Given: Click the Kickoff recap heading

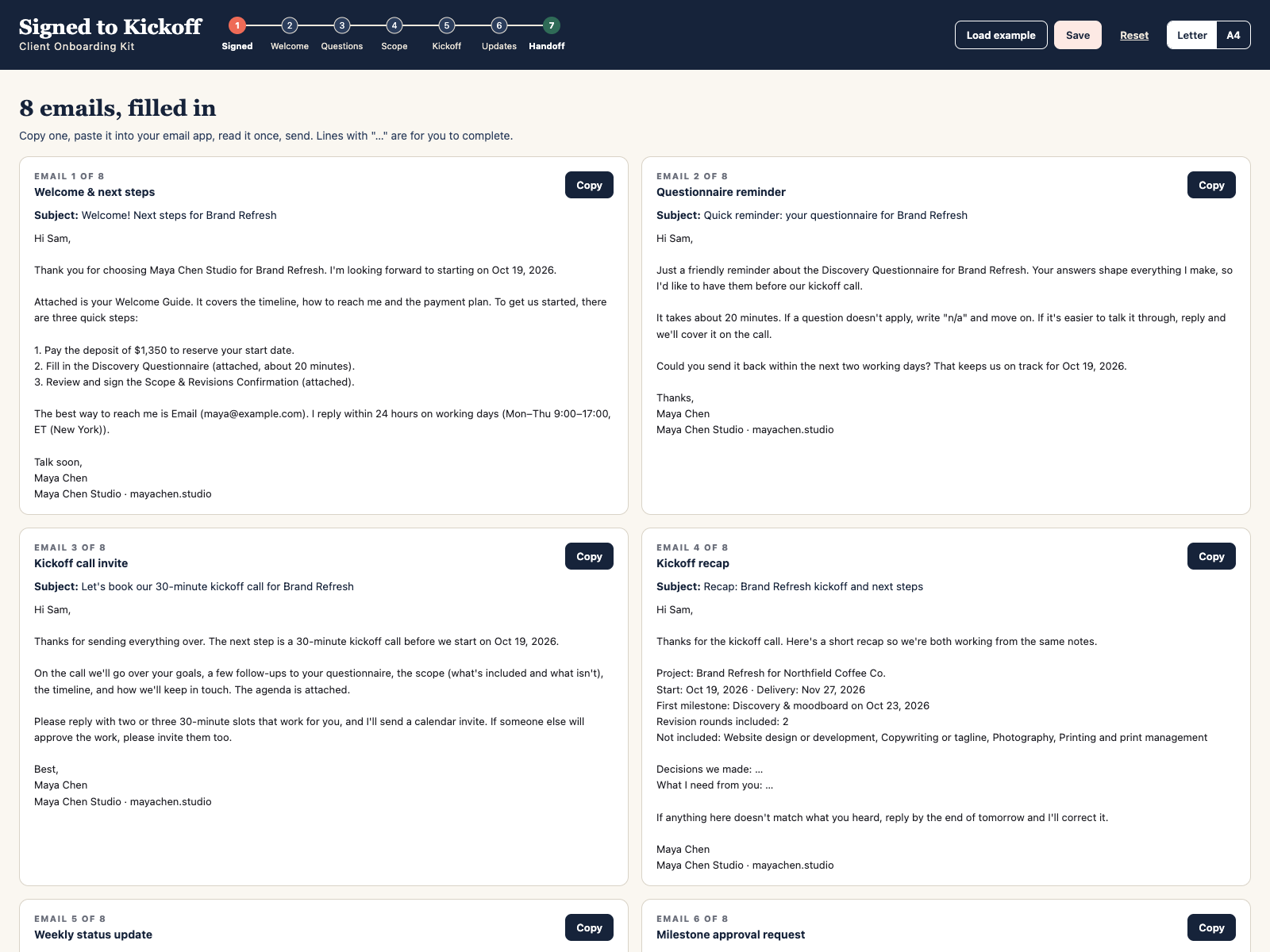Looking at the screenshot, I should (x=693, y=563).
